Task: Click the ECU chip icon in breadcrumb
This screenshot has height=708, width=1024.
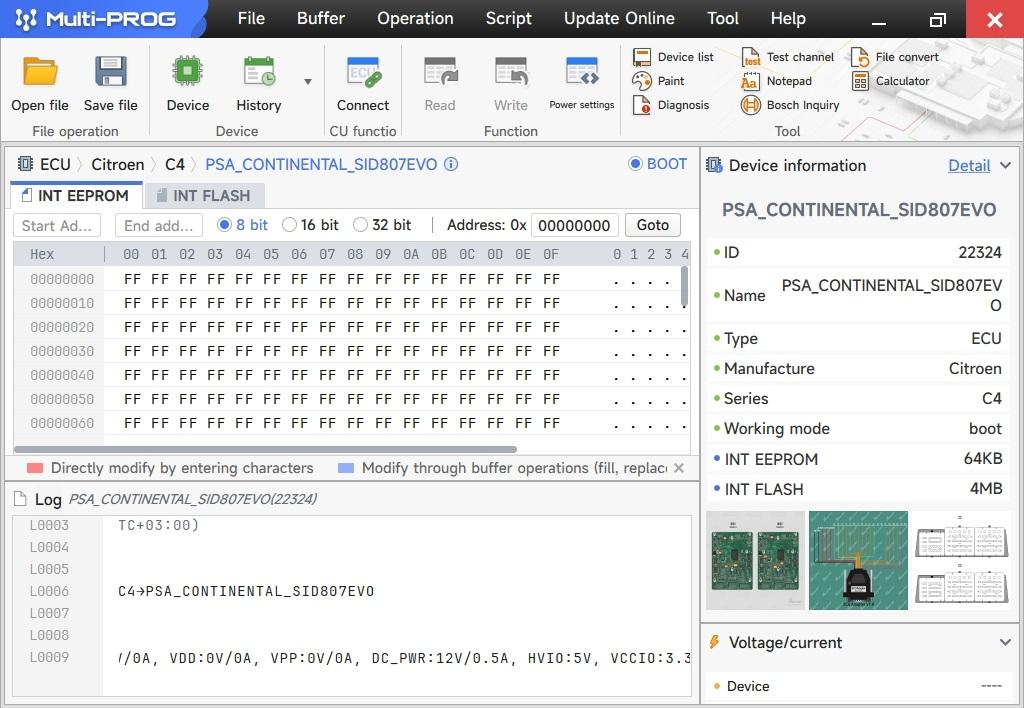Action: tap(25, 164)
